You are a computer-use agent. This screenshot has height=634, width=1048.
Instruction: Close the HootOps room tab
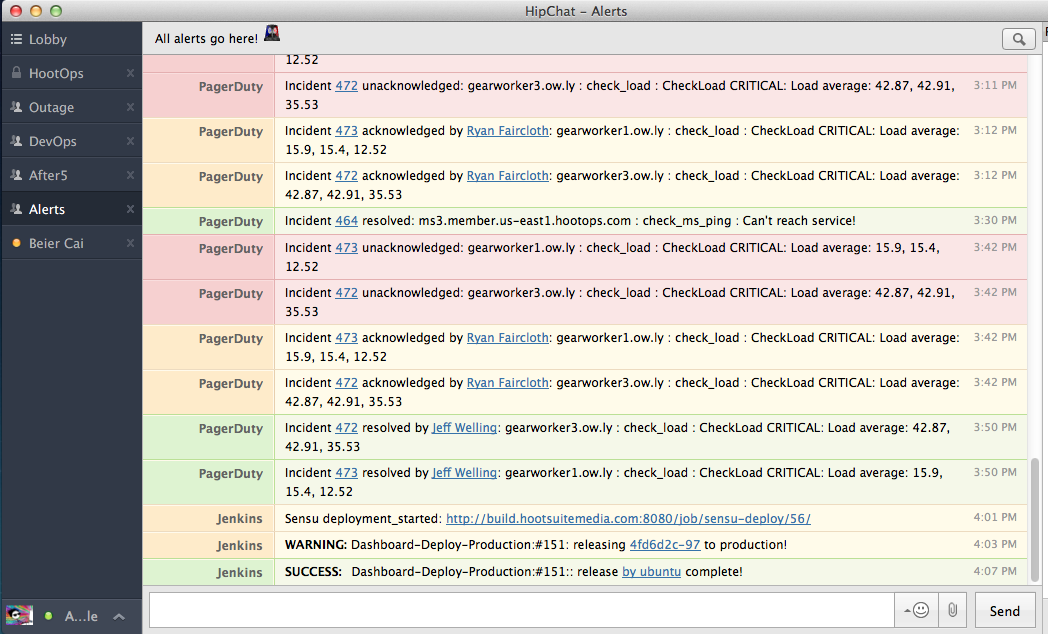point(130,73)
